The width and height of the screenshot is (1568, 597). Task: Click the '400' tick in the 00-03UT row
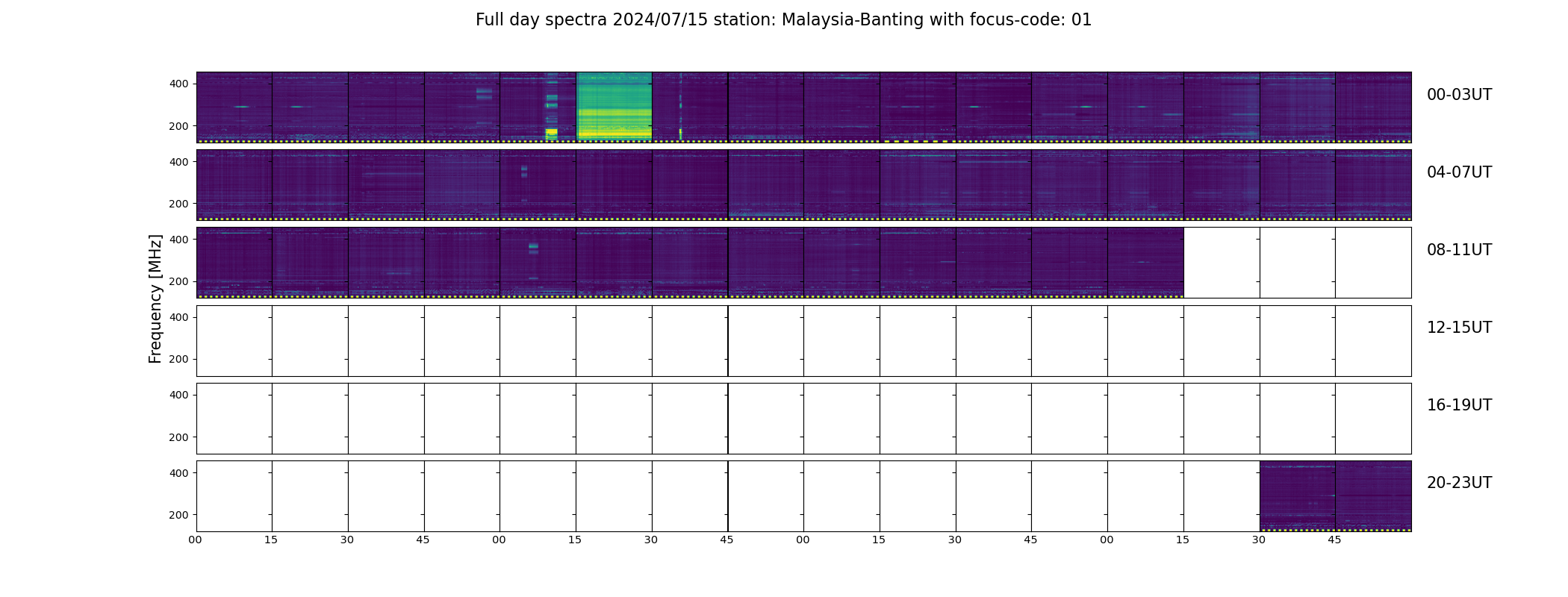pos(179,84)
